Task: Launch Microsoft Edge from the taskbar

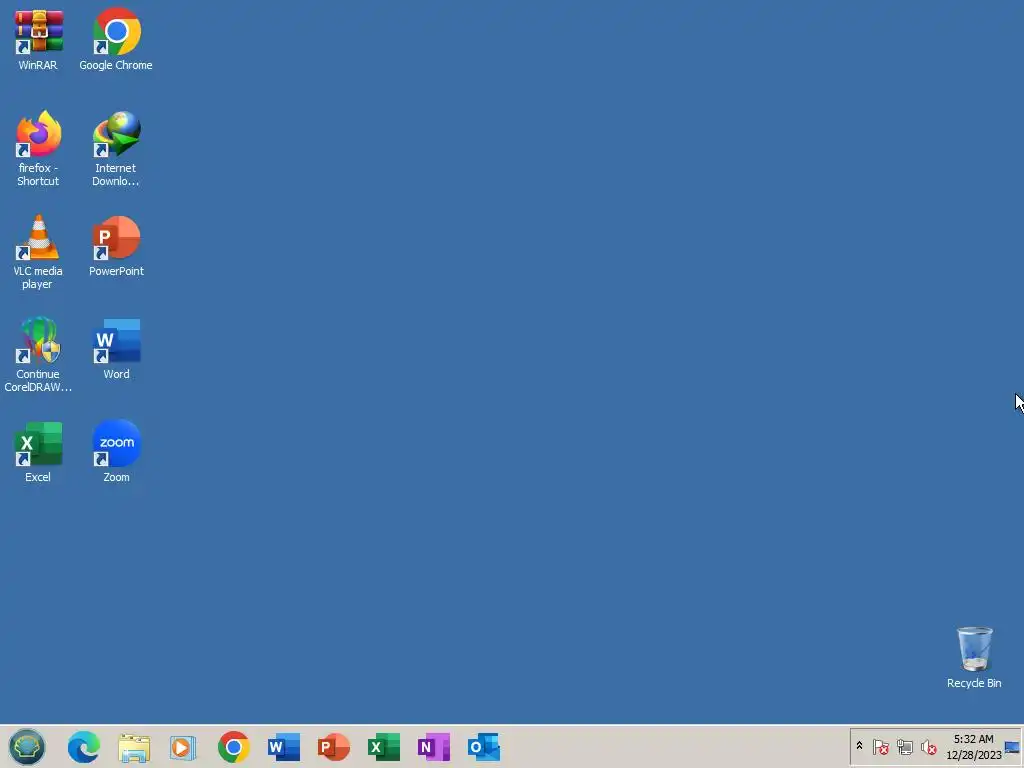Action: [x=84, y=747]
